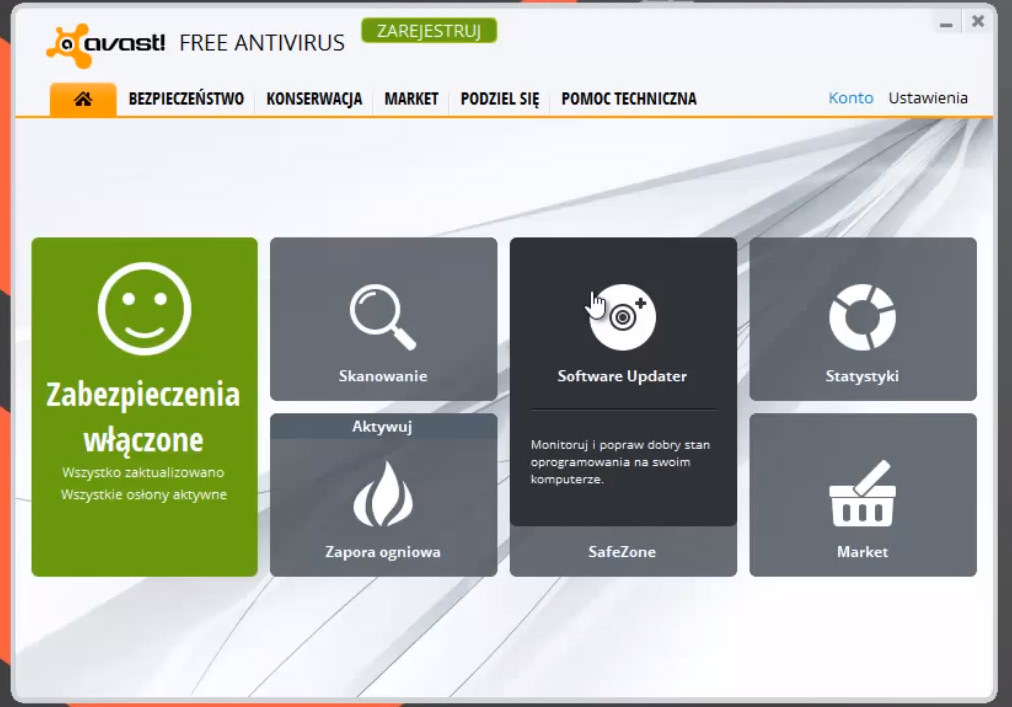Click the avast! logo
This screenshot has width=1012, height=707.
(x=106, y=45)
